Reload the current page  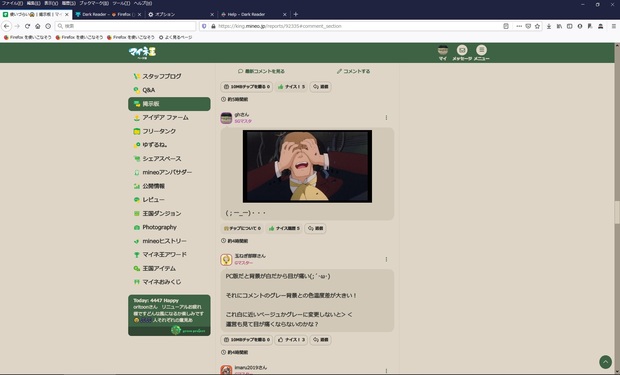pos(27,26)
